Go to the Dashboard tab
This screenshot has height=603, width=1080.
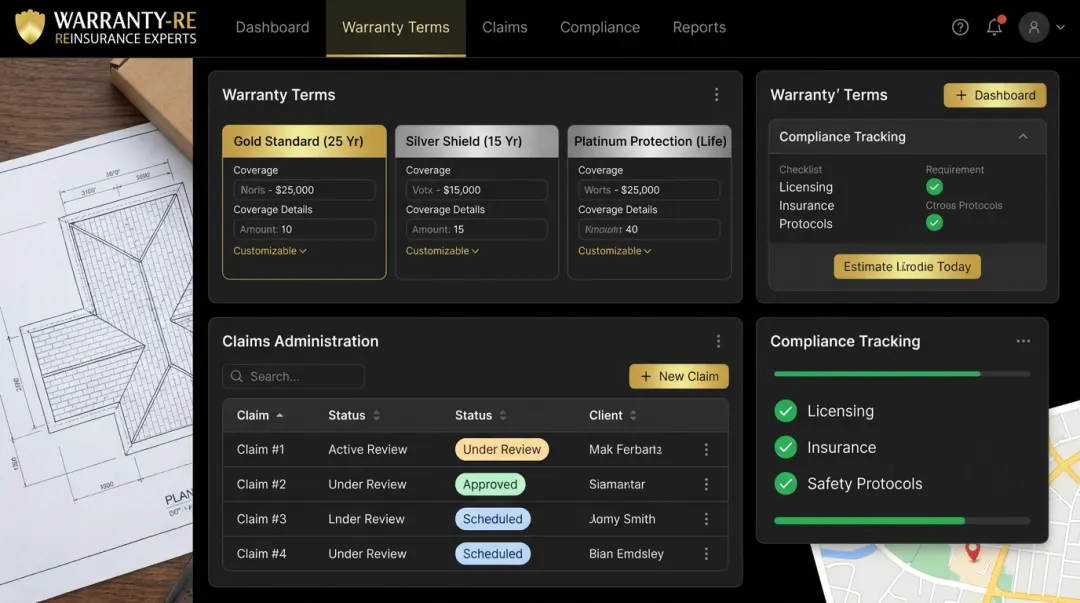point(272,28)
